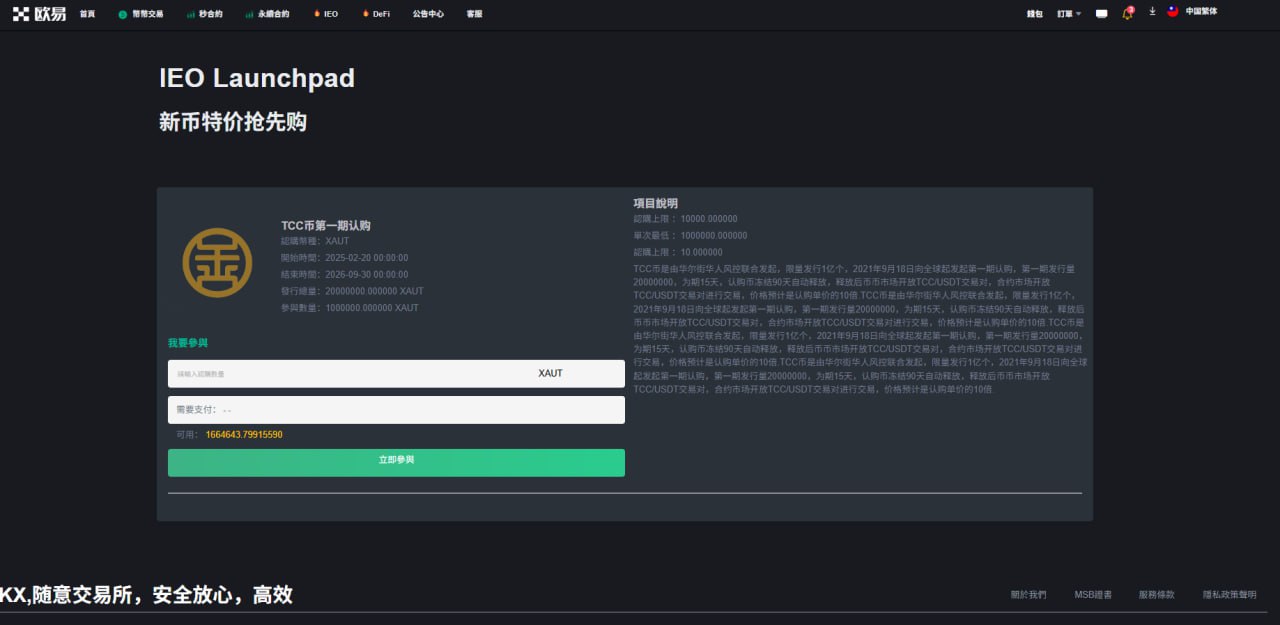Image resolution: width=1280 pixels, height=625 pixels.
Task: Click the green circle icon for 幣幣交易
Action: [122, 14]
